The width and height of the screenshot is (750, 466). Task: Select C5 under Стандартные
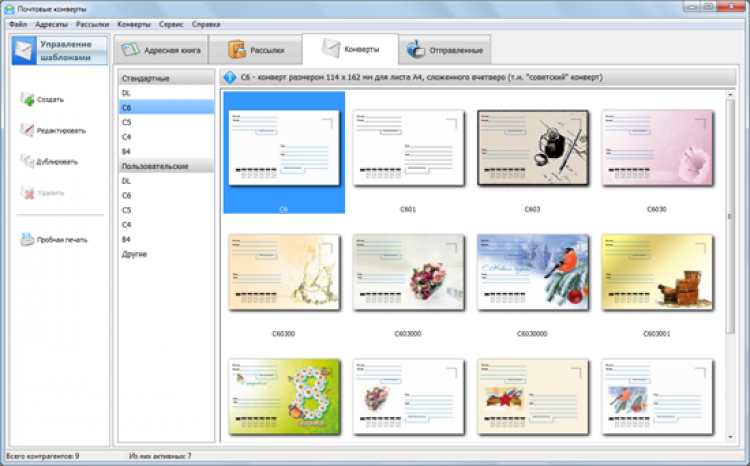pos(166,122)
